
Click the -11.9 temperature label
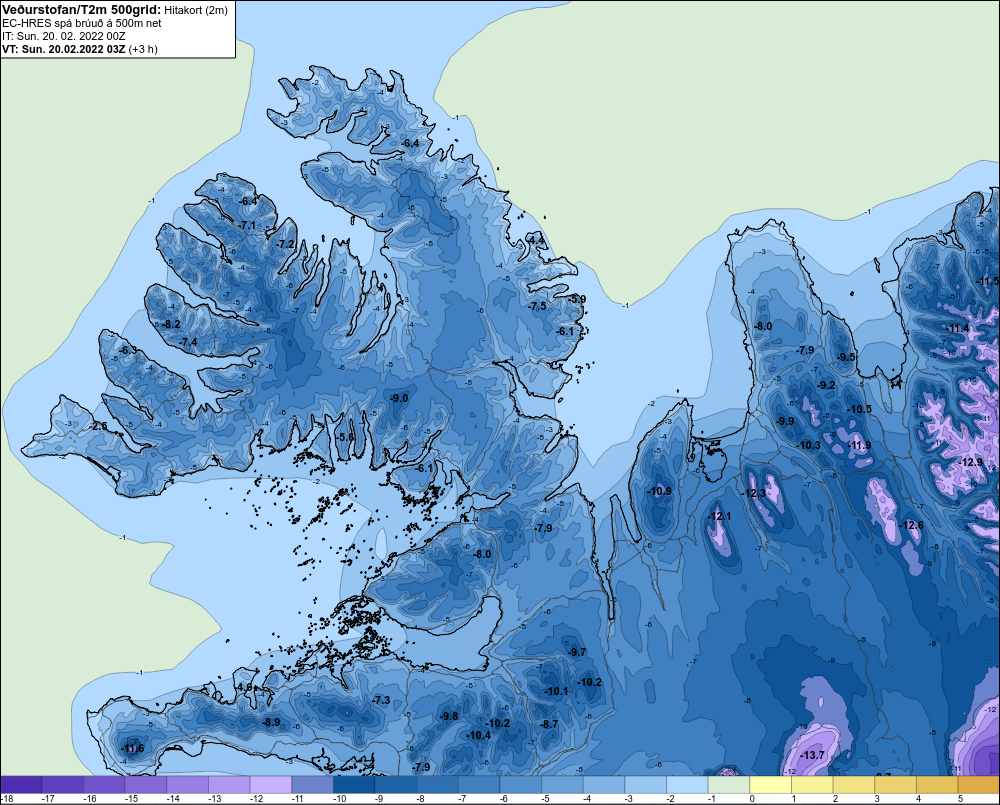point(859,445)
